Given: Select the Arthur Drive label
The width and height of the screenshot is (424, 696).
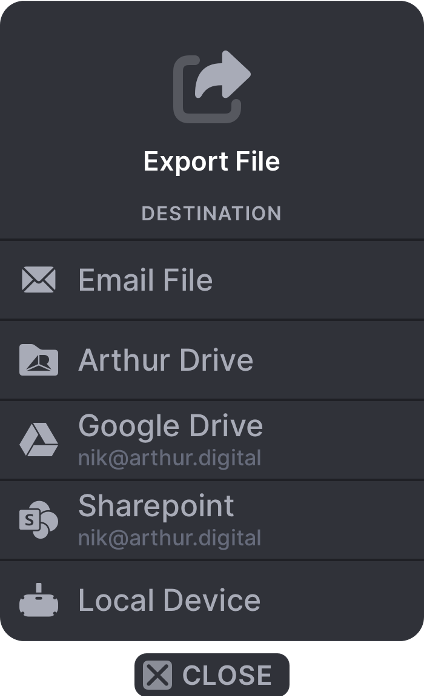Looking at the screenshot, I should [166, 360].
